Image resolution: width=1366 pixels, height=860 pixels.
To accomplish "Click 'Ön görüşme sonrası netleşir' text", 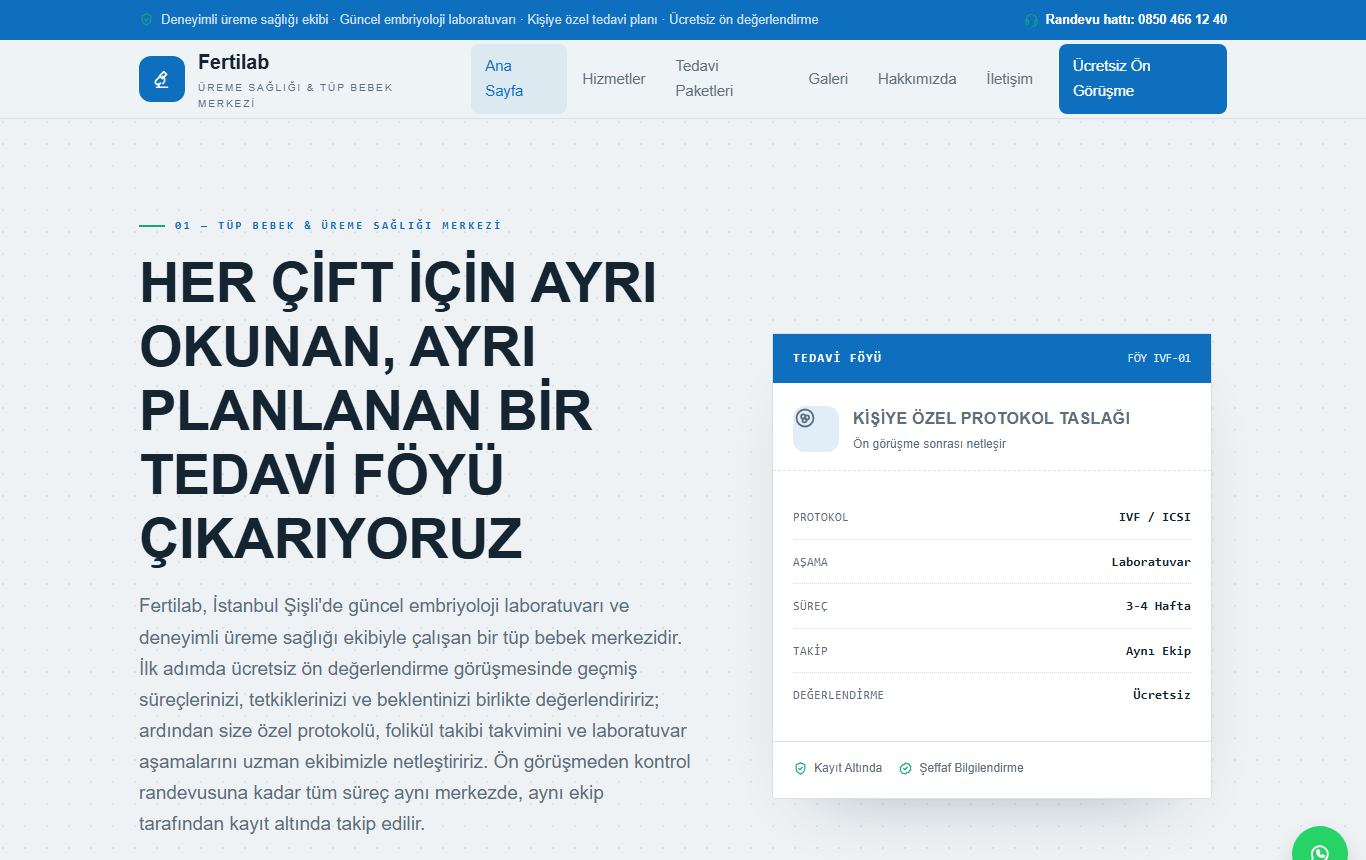I will [929, 444].
